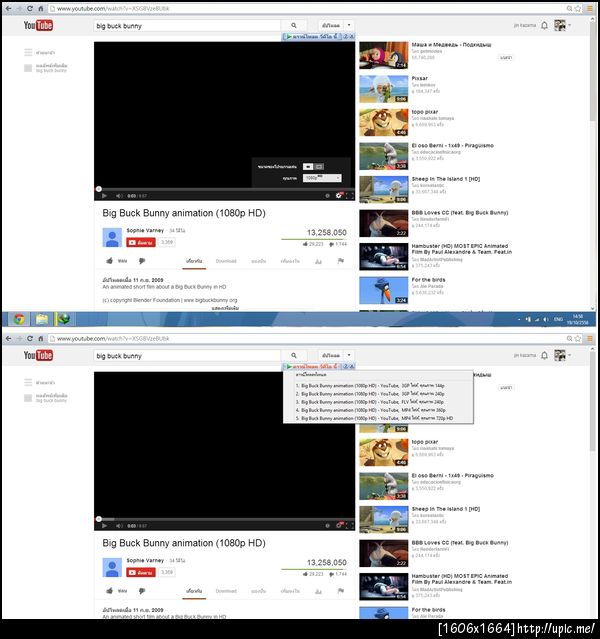Bookmark page with star in top browser
This screenshot has width=600, height=639.
pyautogui.click(x=578, y=9)
